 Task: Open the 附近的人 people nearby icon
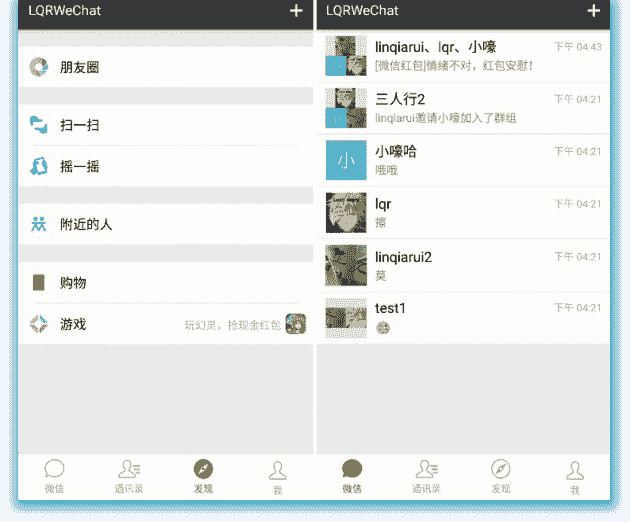39,224
